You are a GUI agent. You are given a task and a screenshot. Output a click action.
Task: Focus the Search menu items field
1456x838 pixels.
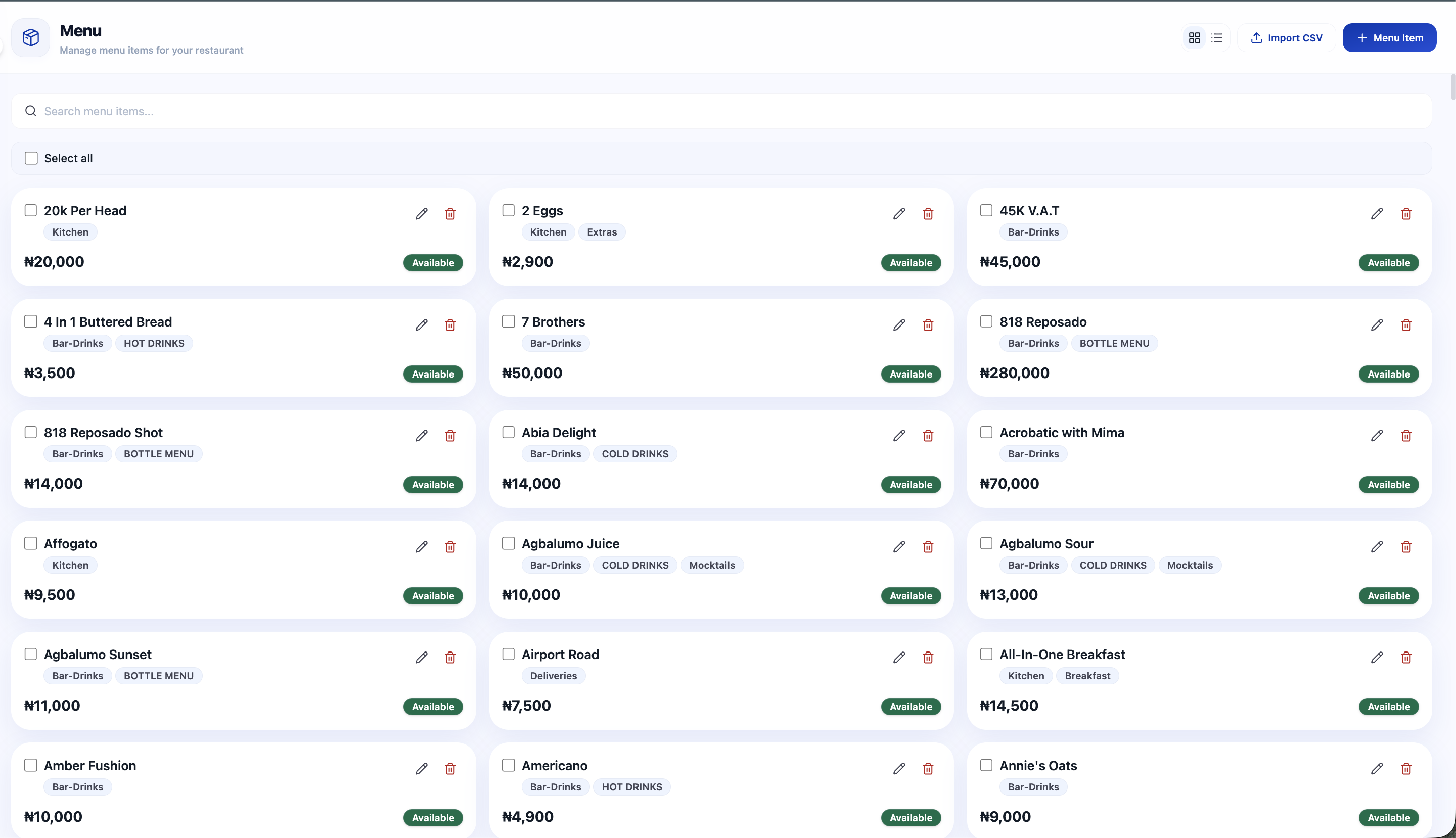click(x=721, y=111)
